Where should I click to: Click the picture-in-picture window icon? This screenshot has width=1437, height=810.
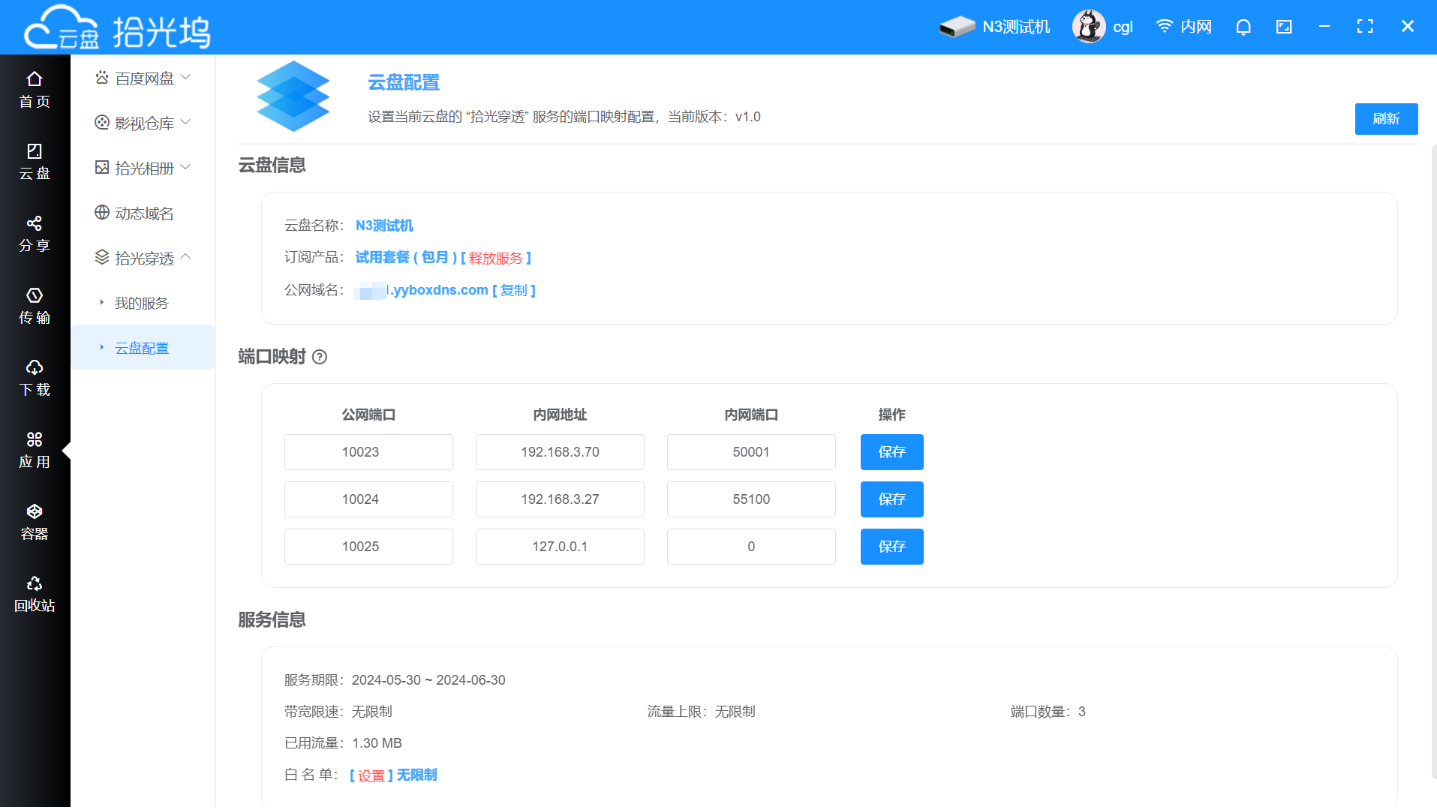1284,27
